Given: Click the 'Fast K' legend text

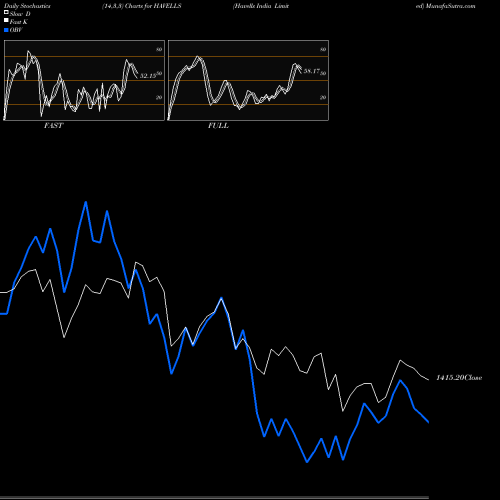Looking at the screenshot, I should click(x=19, y=22).
